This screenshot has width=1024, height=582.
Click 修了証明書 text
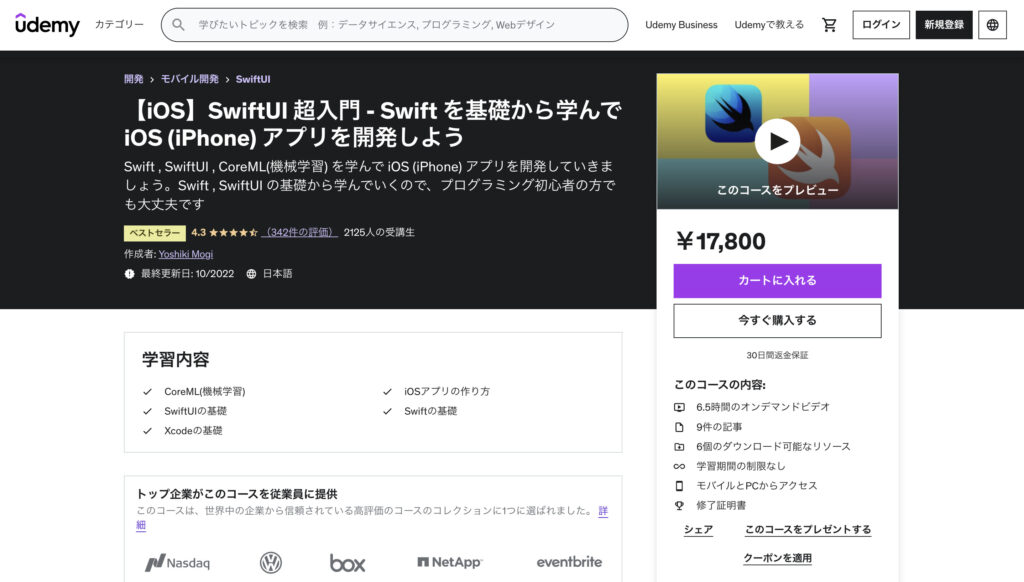pos(721,506)
